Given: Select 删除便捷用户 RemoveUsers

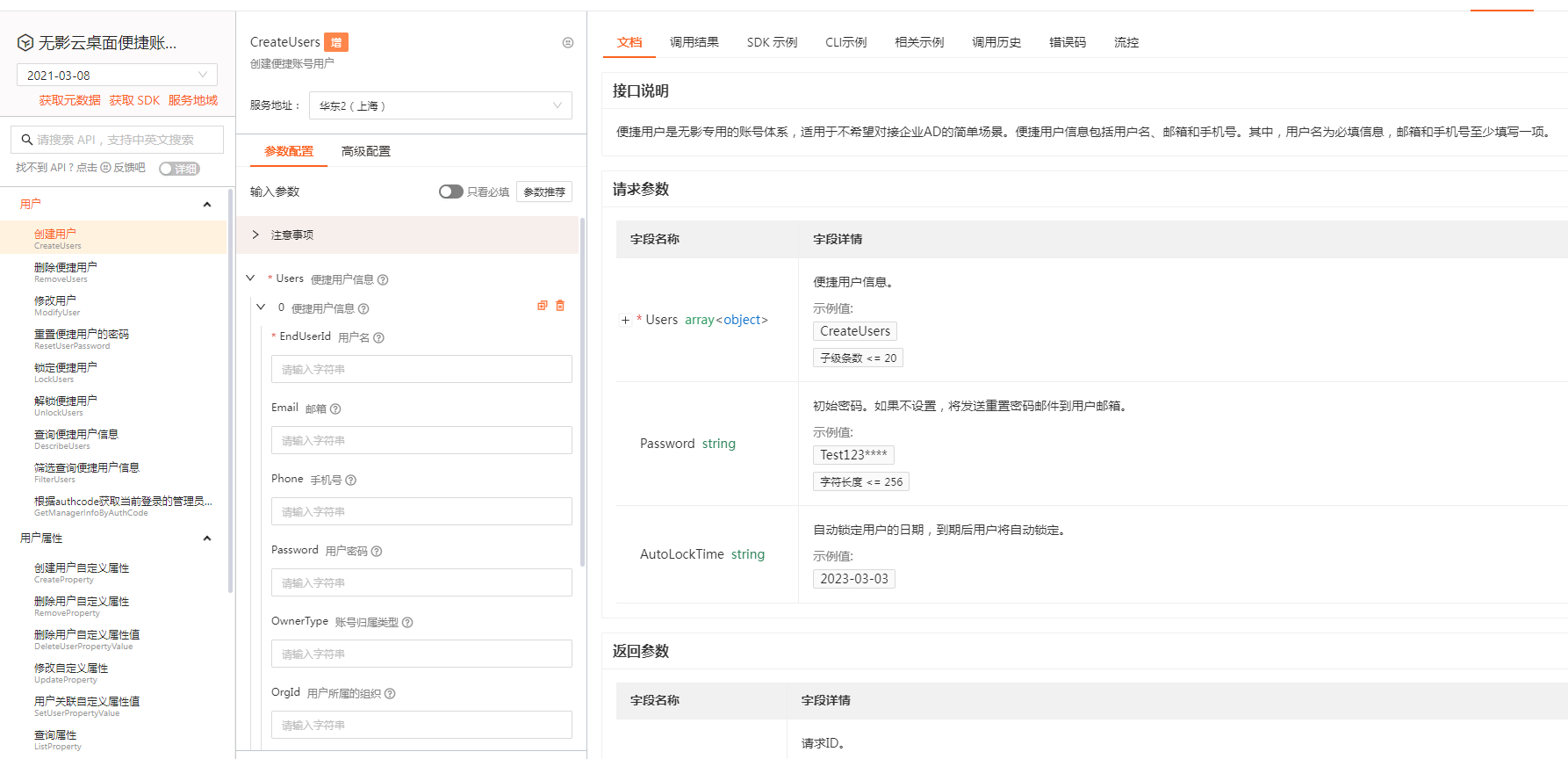Looking at the screenshot, I should (x=113, y=271).
